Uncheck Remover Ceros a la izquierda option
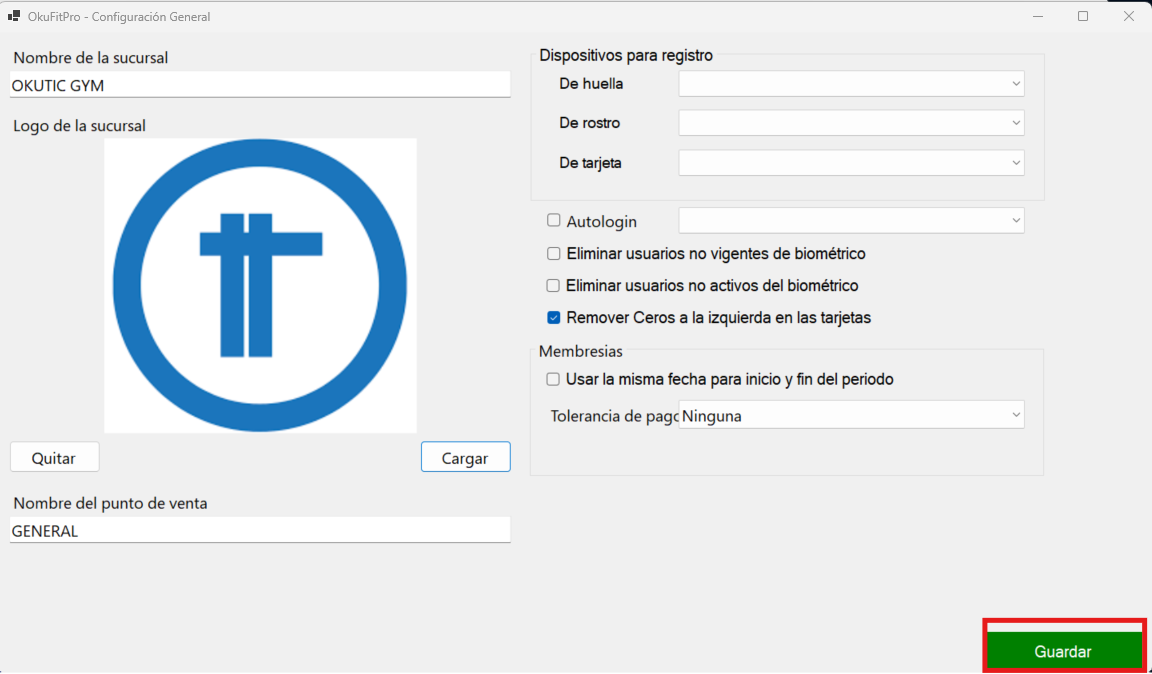The height and width of the screenshot is (674, 1152). (554, 318)
